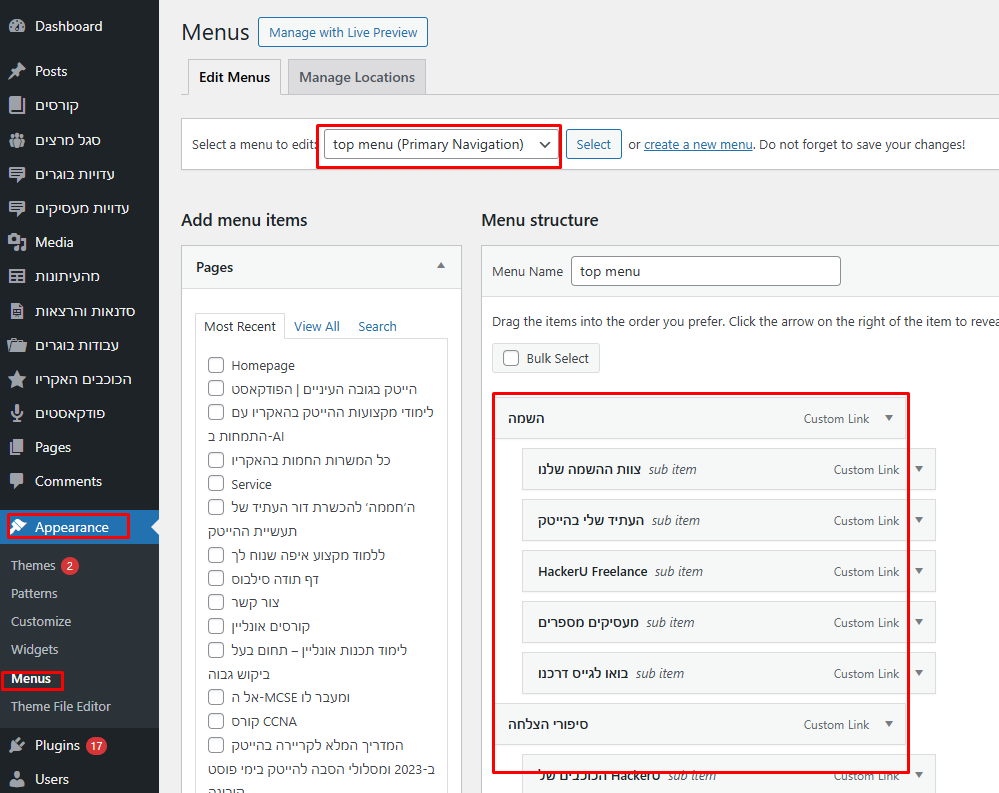Click the Plugins plug icon
999x793 pixels.
pyautogui.click(x=17, y=745)
